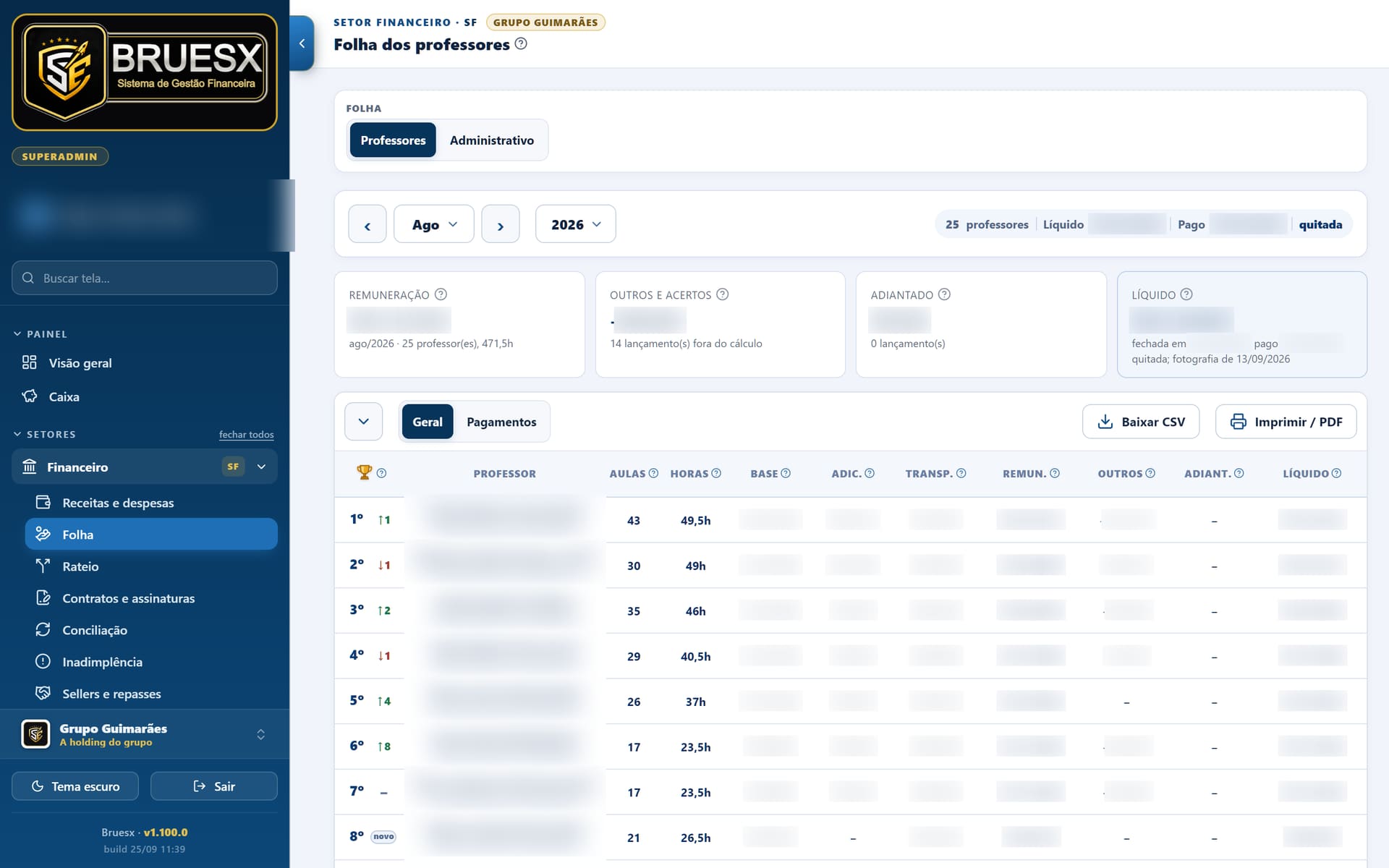
Task: Open Sellers e repasses
Action: 151,694
